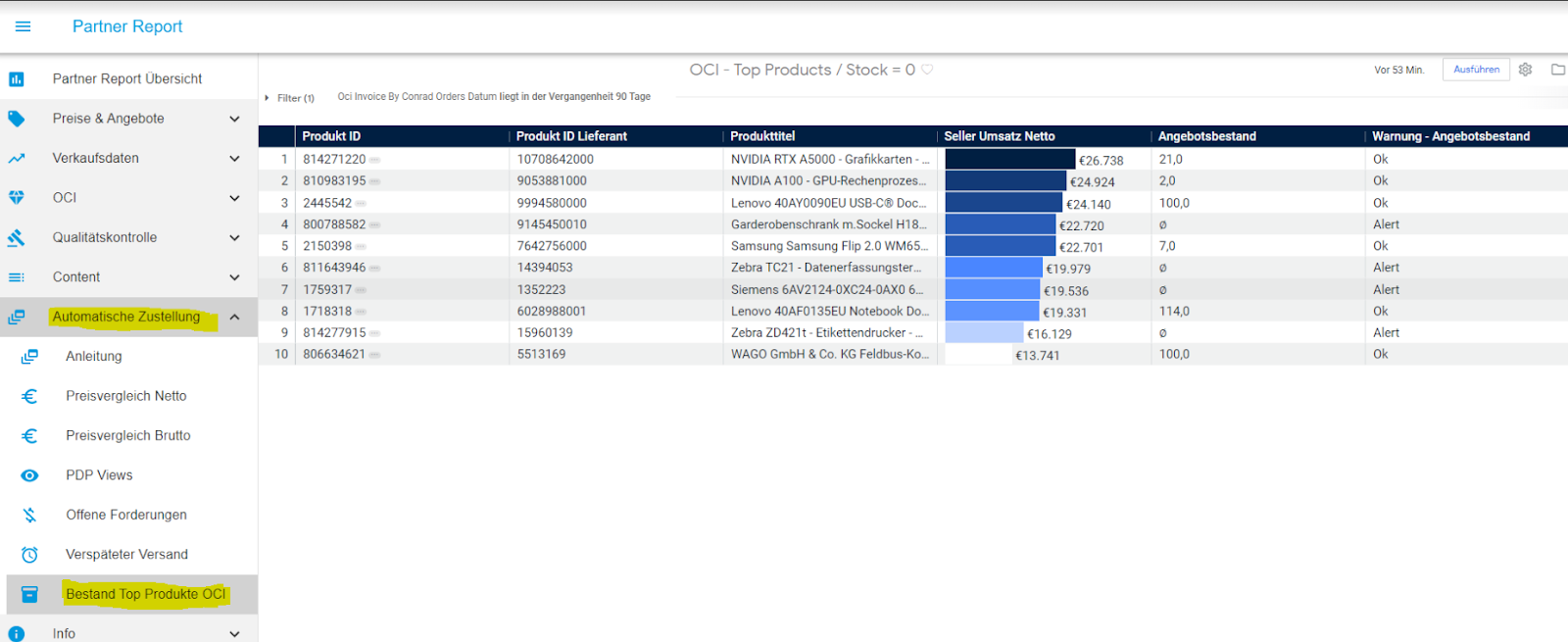
Task: Click the Content list icon
Action: coord(17,277)
